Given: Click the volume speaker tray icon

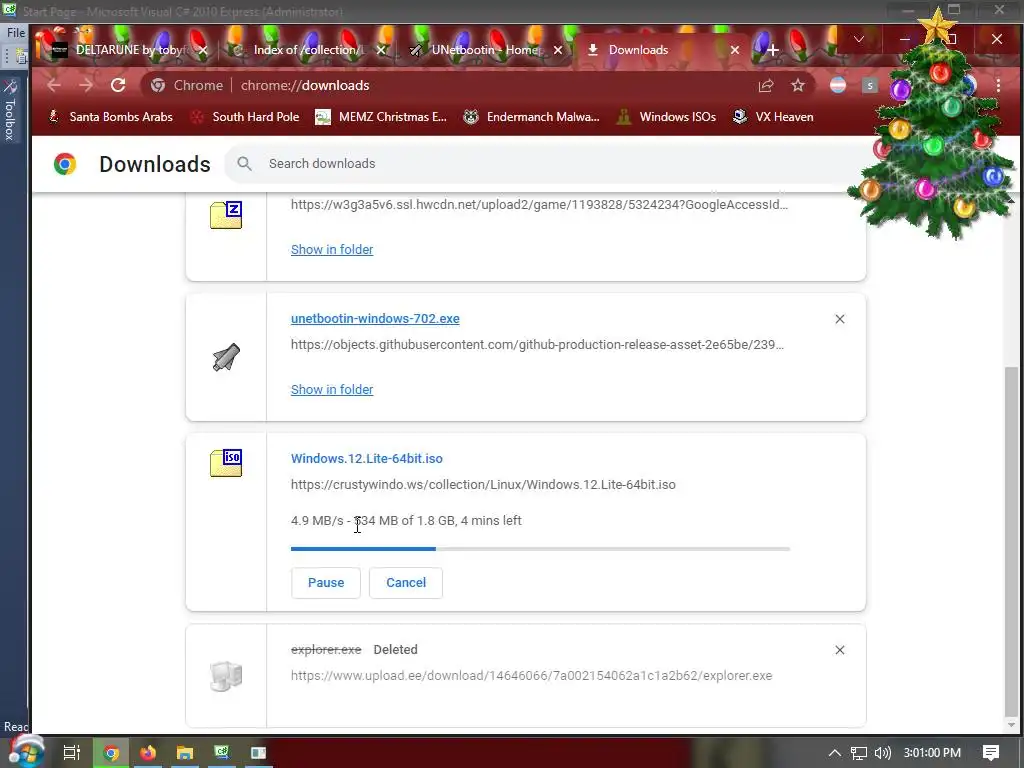Looking at the screenshot, I should click(x=882, y=753).
